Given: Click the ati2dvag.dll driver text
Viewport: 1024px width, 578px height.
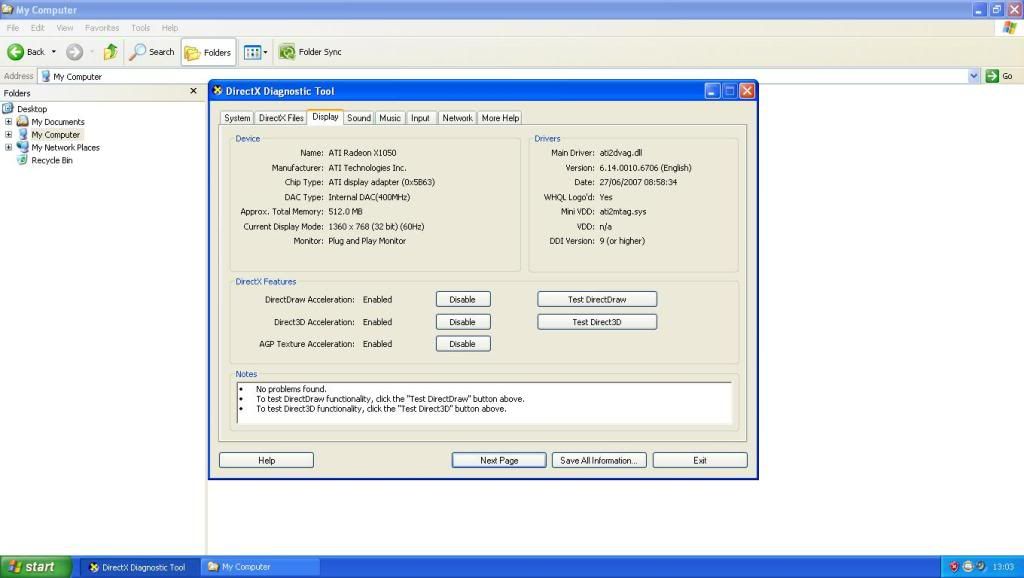Looking at the screenshot, I should click(x=620, y=153).
